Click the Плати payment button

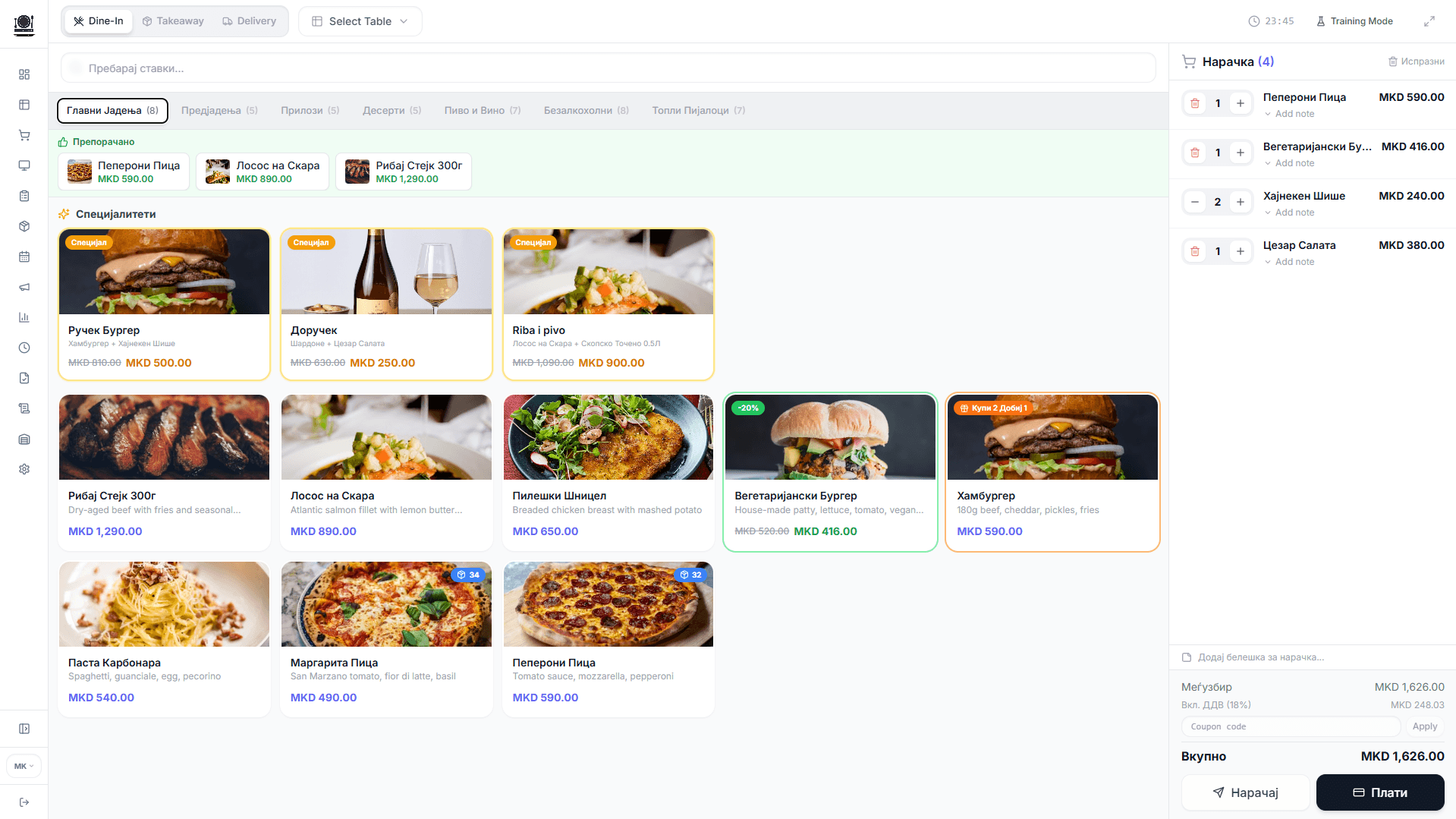1380,792
